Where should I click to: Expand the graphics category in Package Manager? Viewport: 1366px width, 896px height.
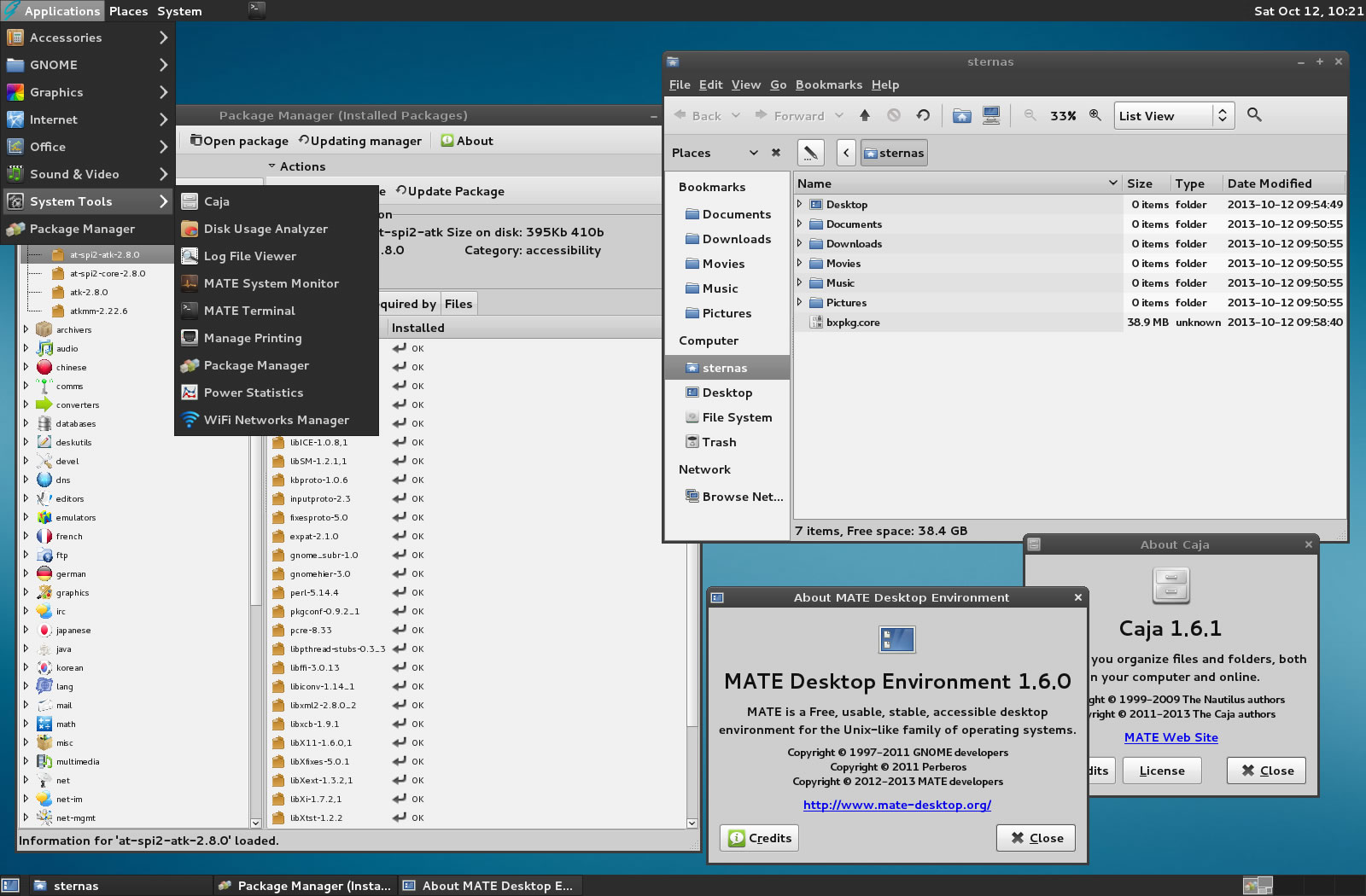point(26,592)
